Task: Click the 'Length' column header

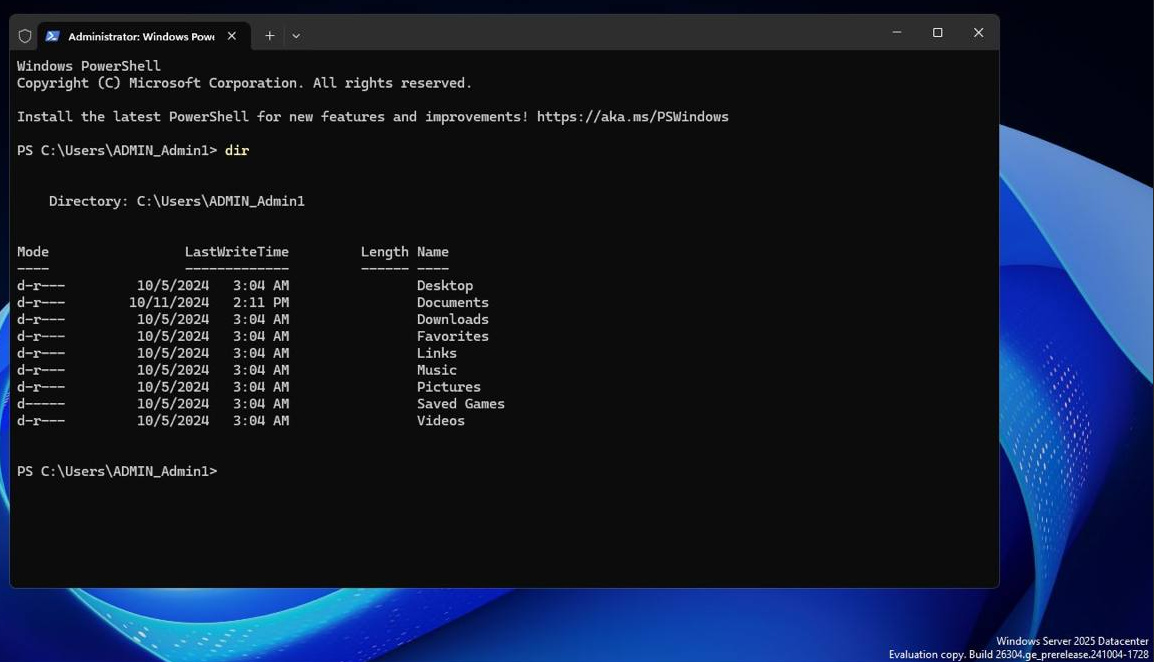Action: click(384, 252)
